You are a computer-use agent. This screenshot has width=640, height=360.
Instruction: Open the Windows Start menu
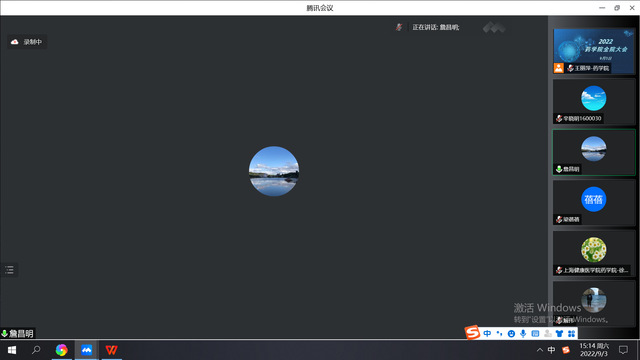12,350
